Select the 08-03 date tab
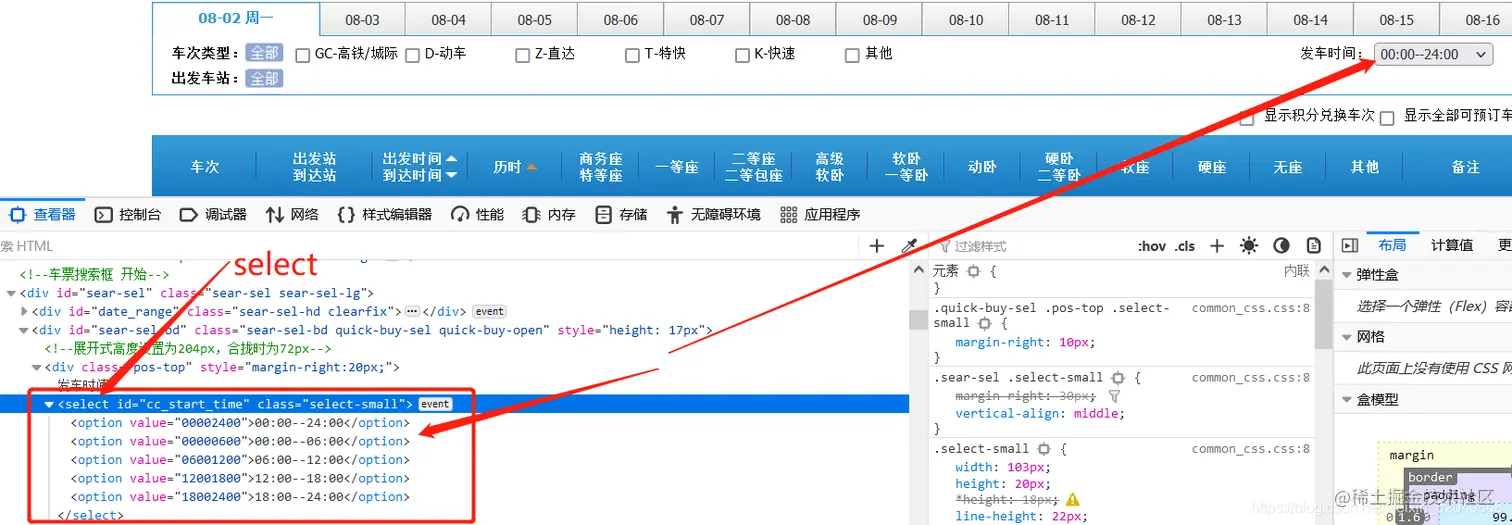Screen dimensions: 1512x525 [x=362, y=20]
